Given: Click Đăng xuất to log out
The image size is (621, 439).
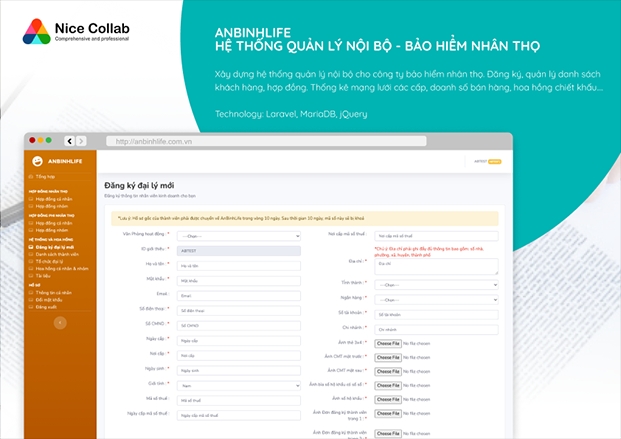Looking at the screenshot, I should [x=46, y=307].
